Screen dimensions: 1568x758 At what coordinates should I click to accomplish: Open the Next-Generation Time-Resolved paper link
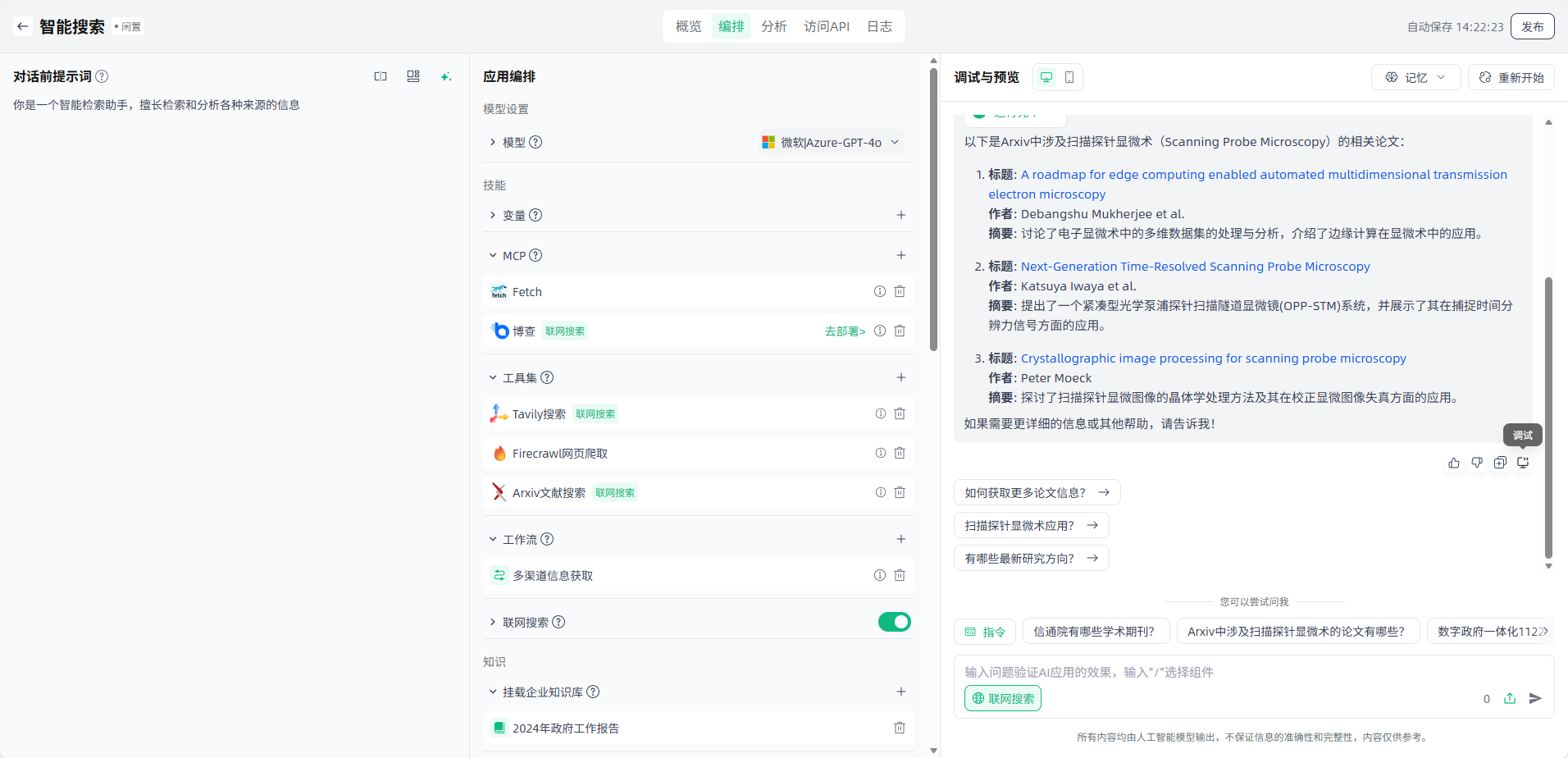click(1195, 267)
